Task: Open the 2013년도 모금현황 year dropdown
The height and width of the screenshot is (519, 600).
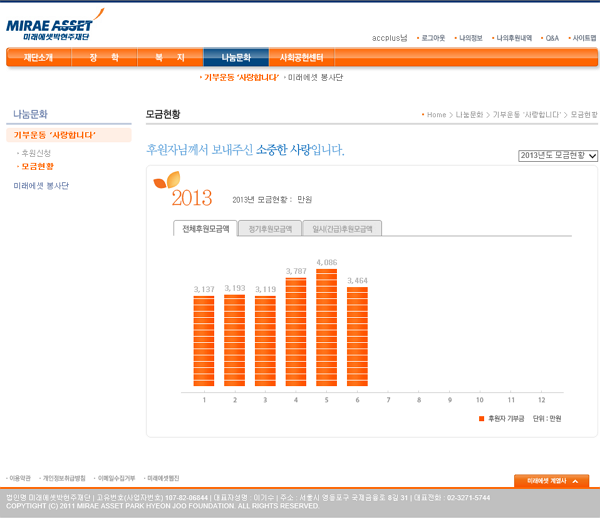Action: (557, 156)
